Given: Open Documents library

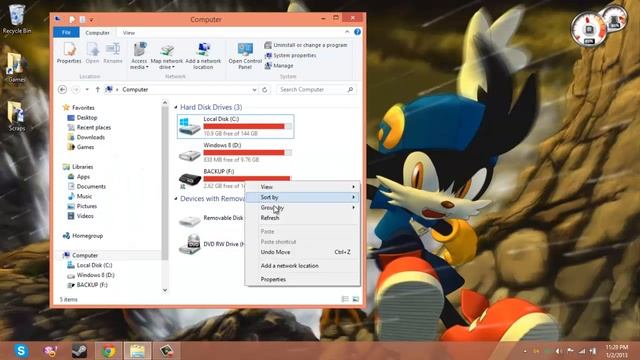Looking at the screenshot, I should point(87,187).
